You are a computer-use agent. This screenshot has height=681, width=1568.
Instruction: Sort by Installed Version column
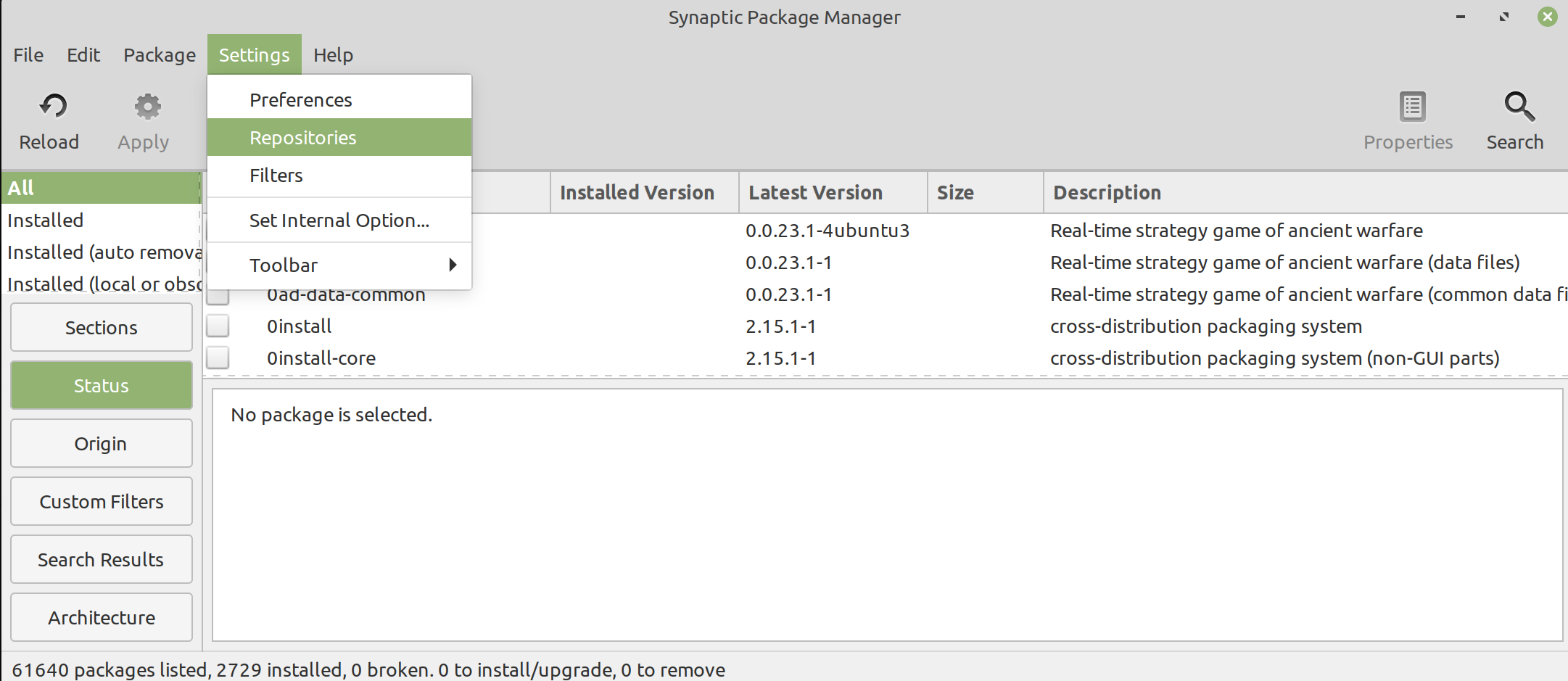pyautogui.click(x=645, y=192)
